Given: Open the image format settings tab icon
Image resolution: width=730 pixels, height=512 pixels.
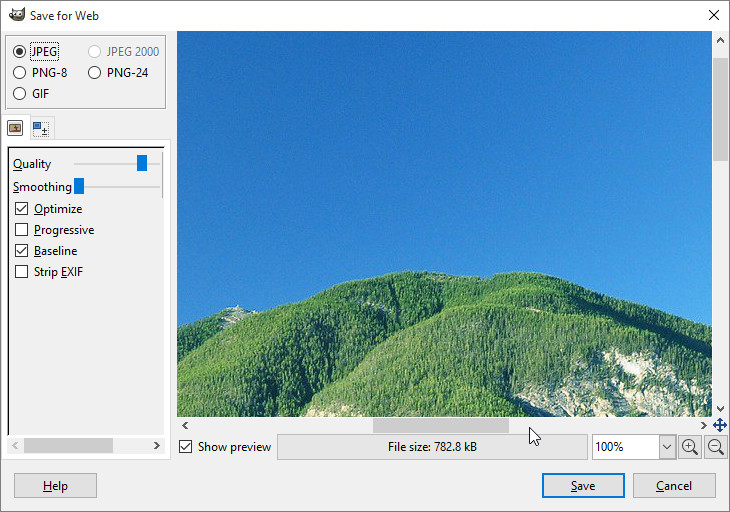Looking at the screenshot, I should click(x=15, y=128).
